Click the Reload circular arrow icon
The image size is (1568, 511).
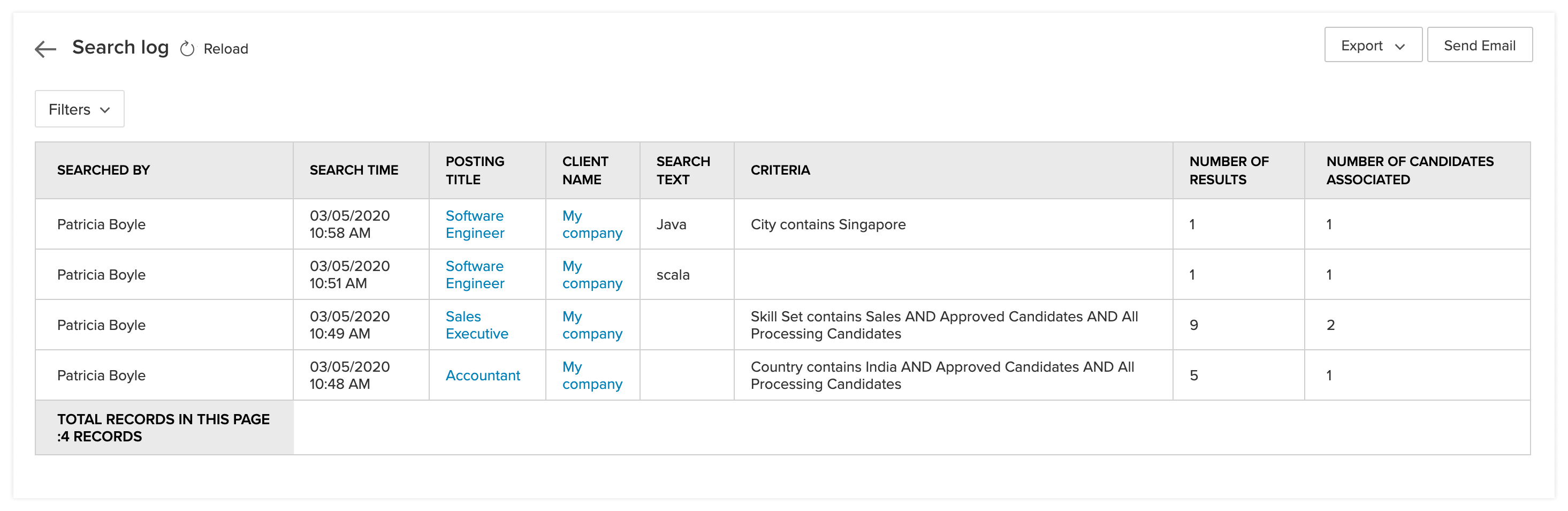[x=187, y=49]
